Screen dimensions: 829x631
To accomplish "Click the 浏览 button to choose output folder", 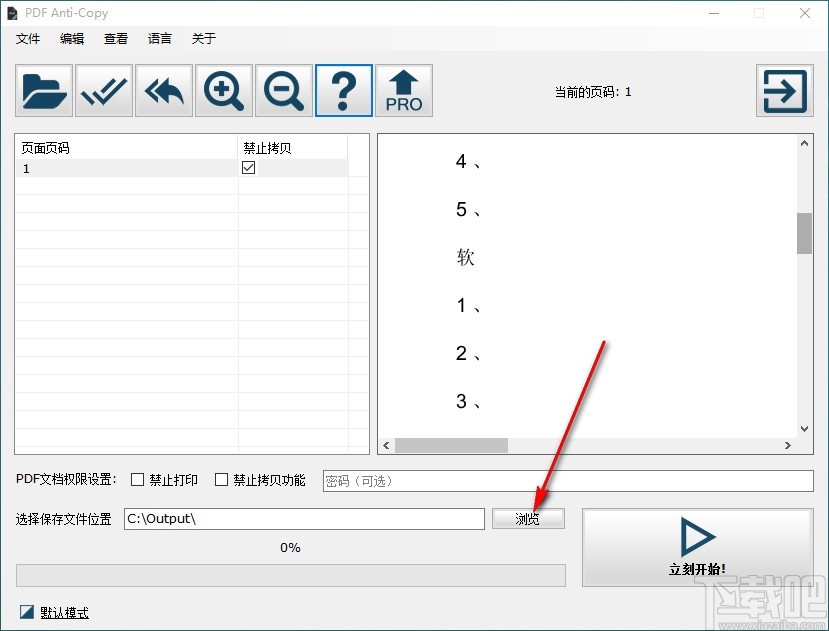I will click(528, 518).
